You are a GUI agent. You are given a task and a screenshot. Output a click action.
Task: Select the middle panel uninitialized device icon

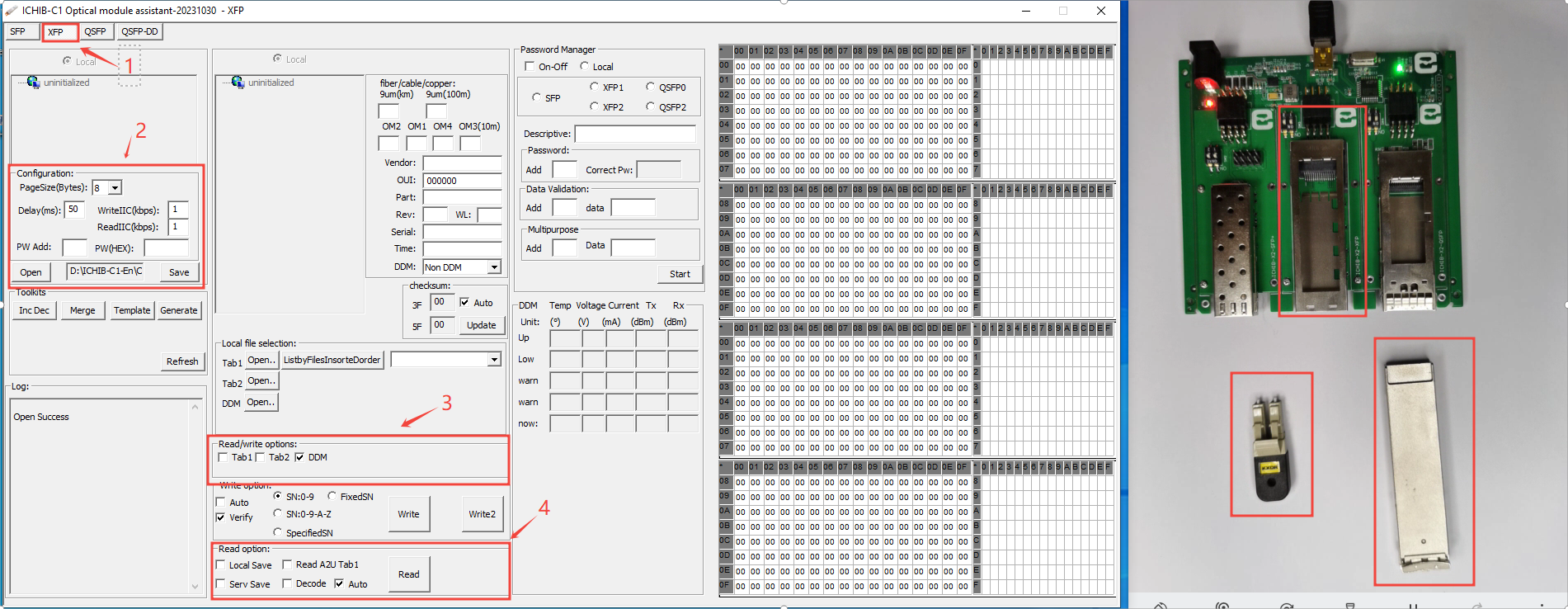[238, 83]
